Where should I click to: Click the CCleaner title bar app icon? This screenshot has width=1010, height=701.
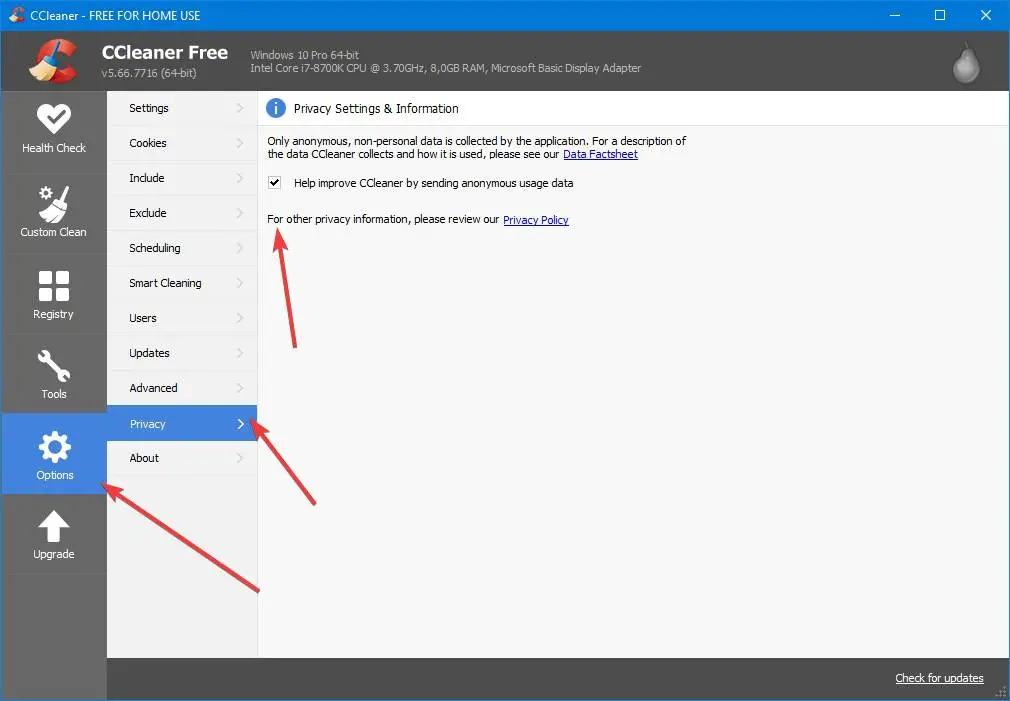(x=16, y=15)
